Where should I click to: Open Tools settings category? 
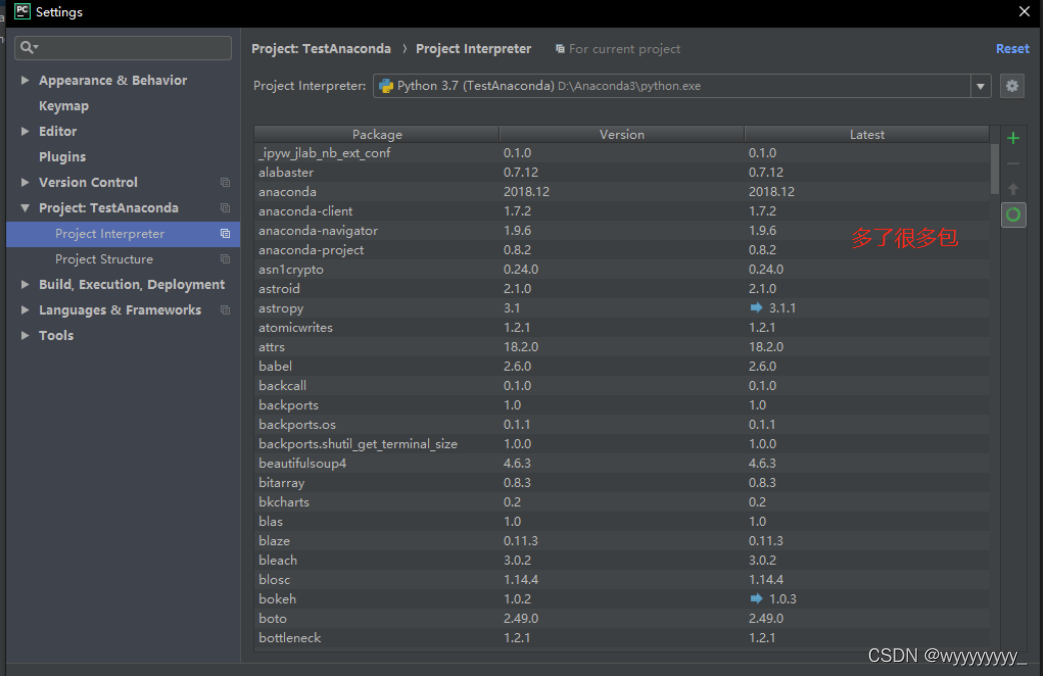57,335
